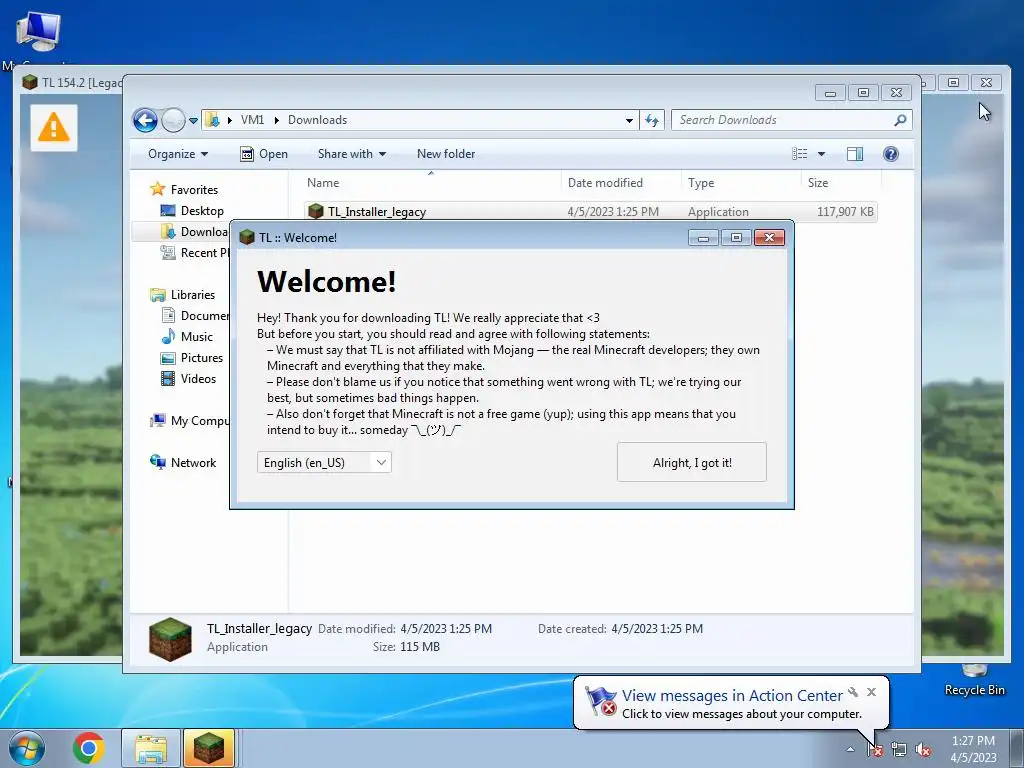Click the TL grass block taskbar icon
Screen dimensions: 1024x768
click(x=209, y=748)
